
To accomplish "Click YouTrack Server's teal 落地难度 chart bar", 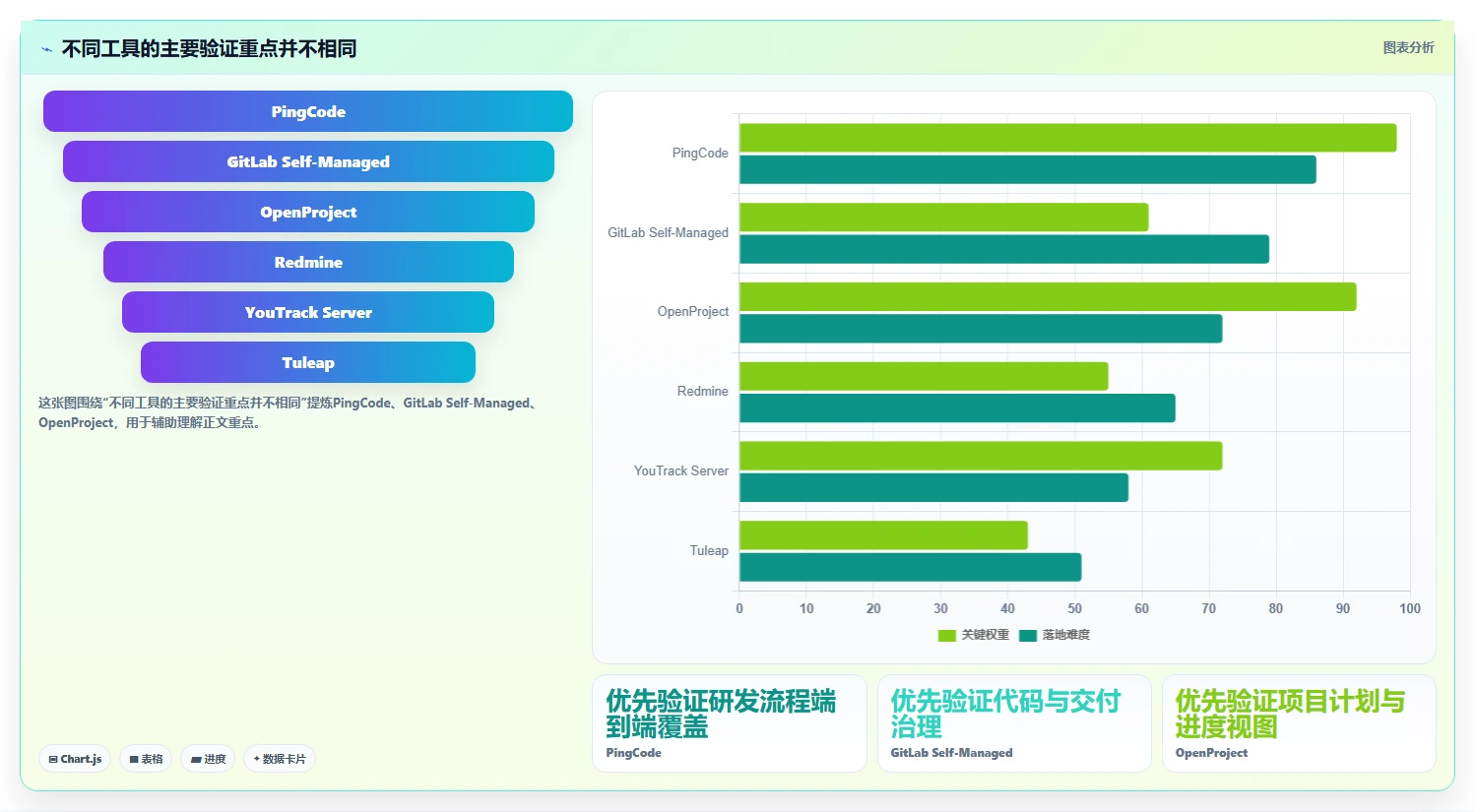I will coord(933,487).
